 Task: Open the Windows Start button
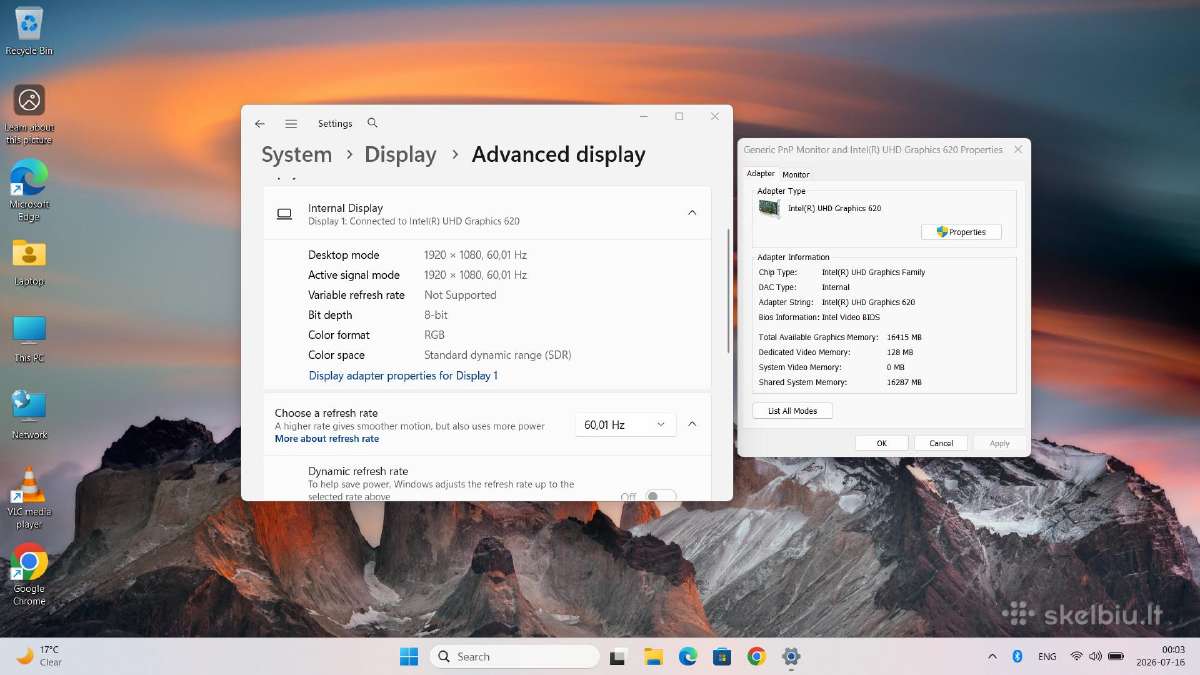click(409, 656)
